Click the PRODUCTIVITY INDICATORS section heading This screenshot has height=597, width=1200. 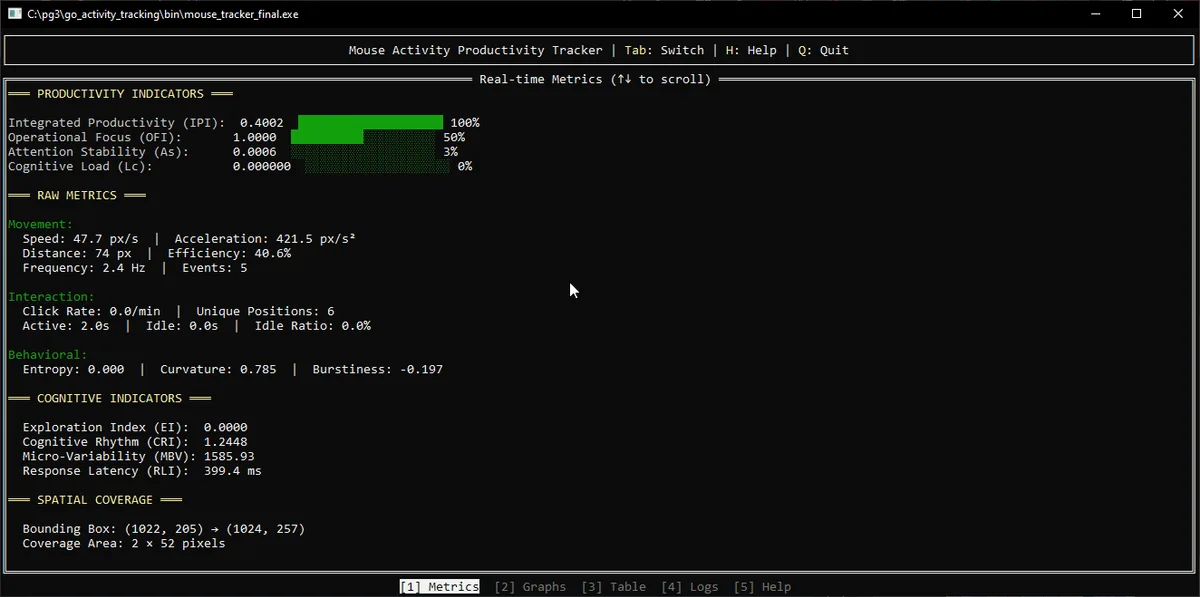120,94
